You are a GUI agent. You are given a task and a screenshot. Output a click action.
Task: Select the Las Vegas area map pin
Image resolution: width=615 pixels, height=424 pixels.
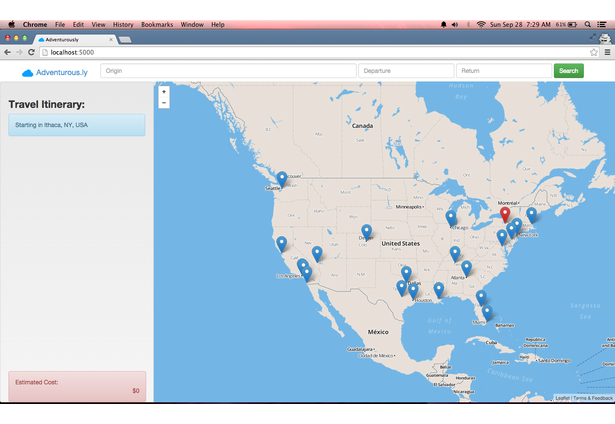[x=317, y=254]
